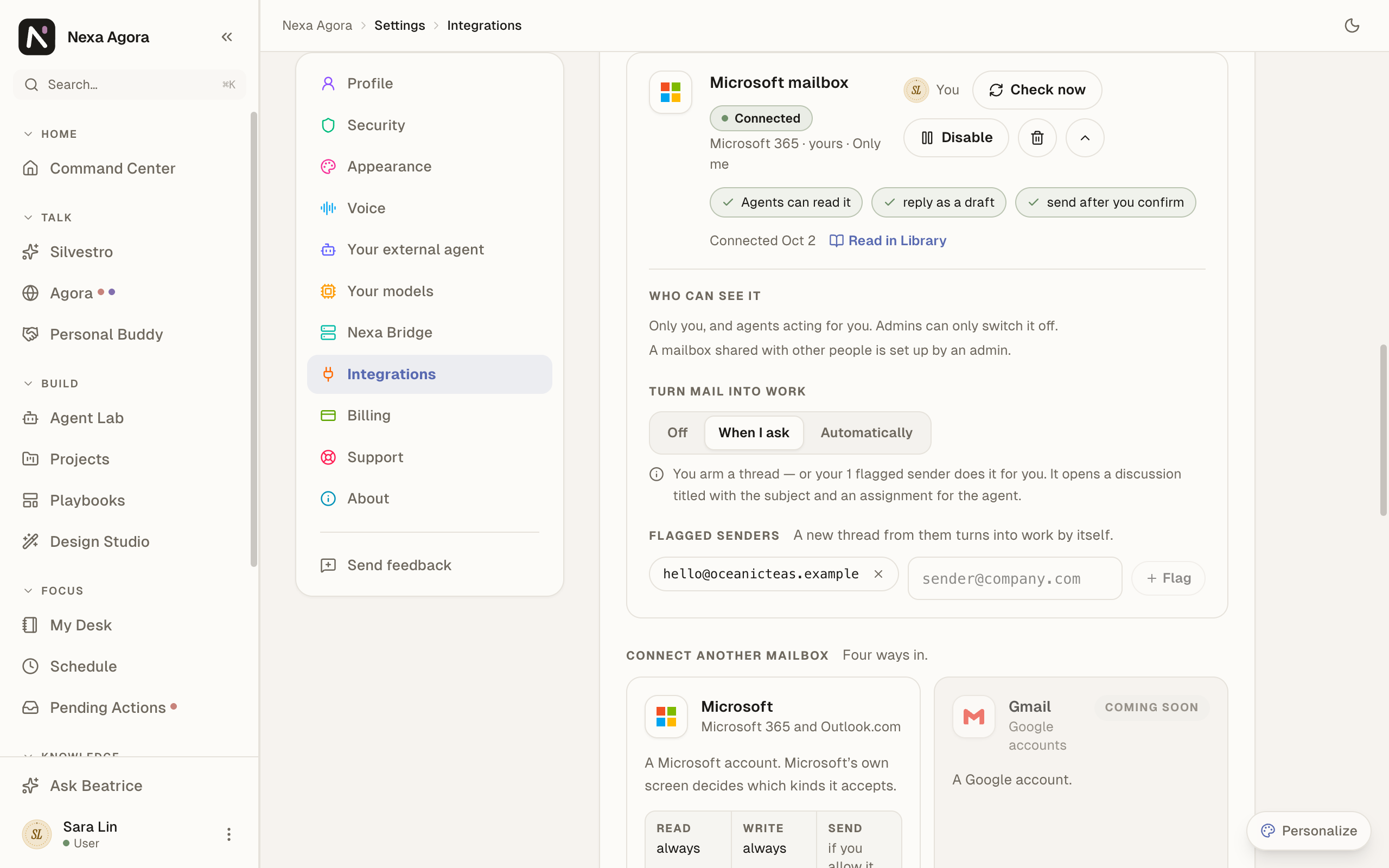Click the info icon beside thread explanation

tap(656, 474)
